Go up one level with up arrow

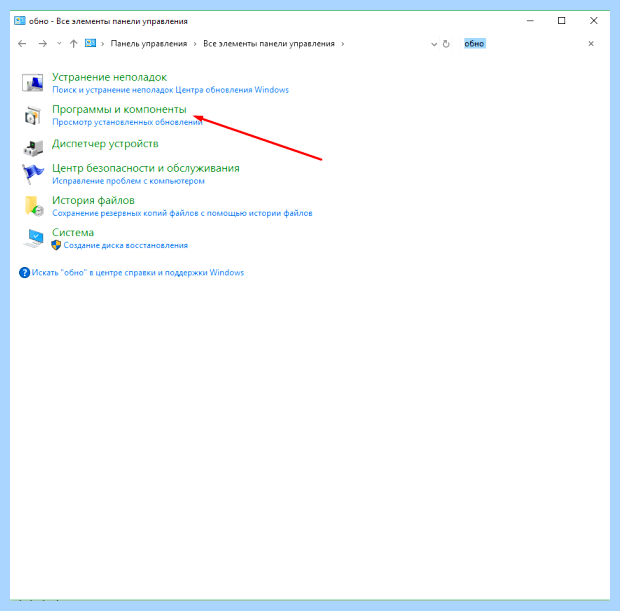click(x=73, y=44)
